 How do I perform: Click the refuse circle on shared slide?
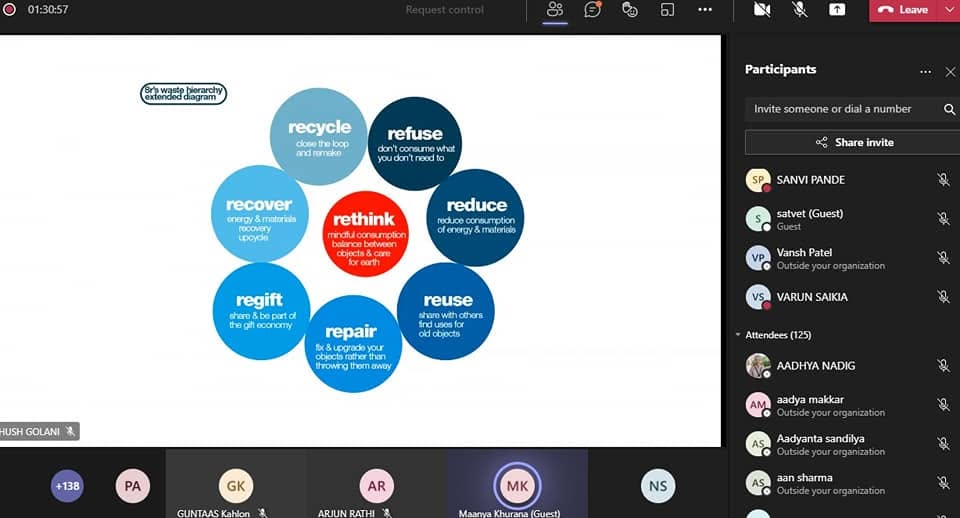tap(414, 144)
